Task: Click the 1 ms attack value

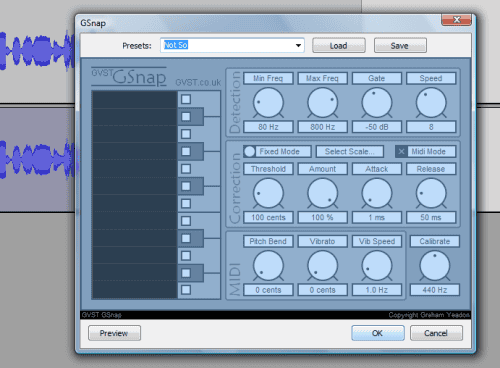Action: [x=377, y=217]
